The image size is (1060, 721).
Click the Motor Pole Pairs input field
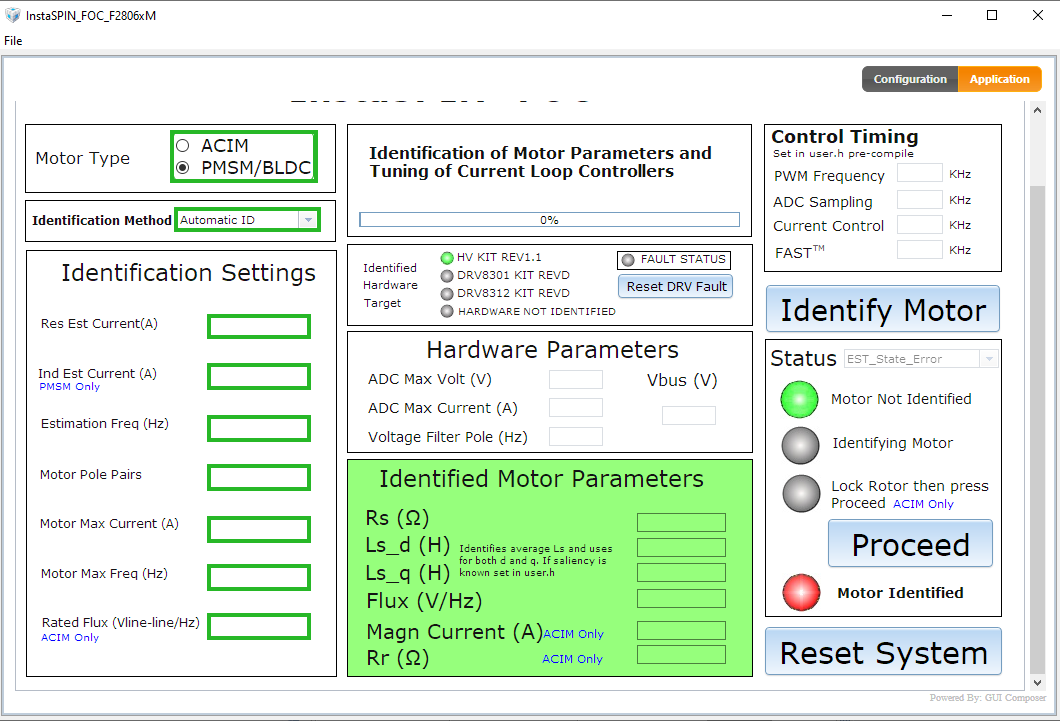[259, 477]
